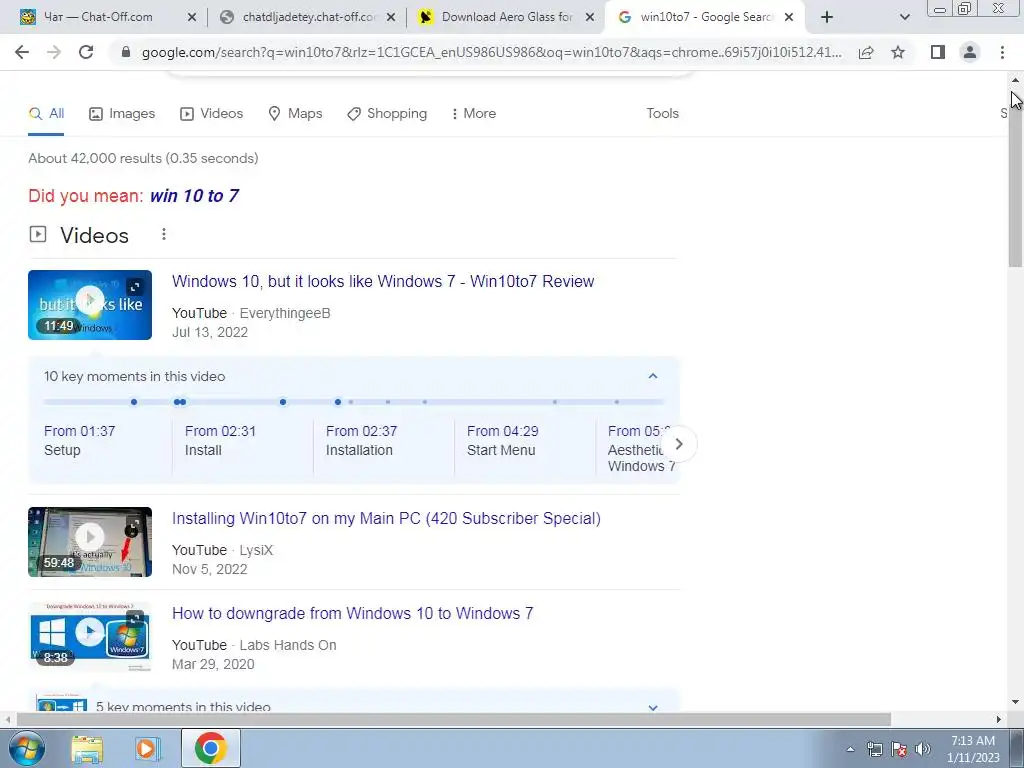1024x768 pixels.
Task: Open a new browser tab
Action: click(827, 17)
